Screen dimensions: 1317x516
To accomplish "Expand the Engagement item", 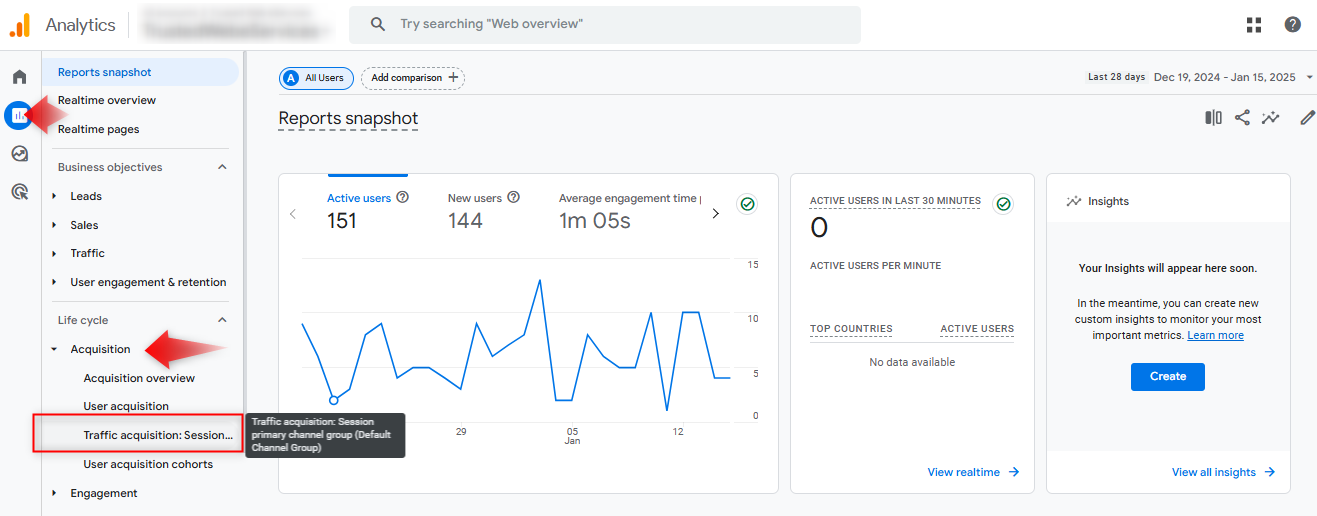I will coord(54,493).
